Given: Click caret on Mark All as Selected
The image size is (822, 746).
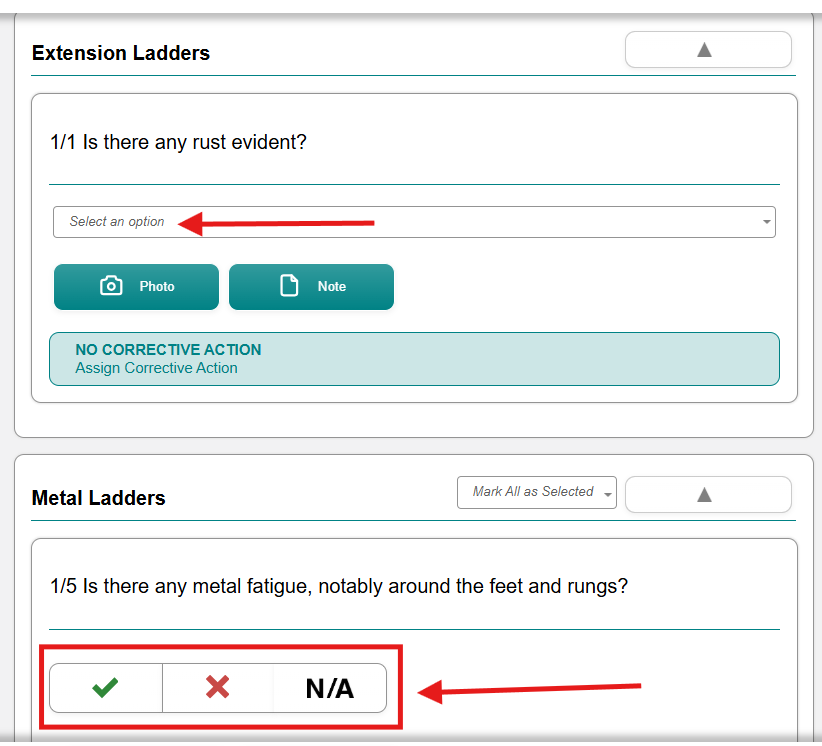Looking at the screenshot, I should coord(608,494).
